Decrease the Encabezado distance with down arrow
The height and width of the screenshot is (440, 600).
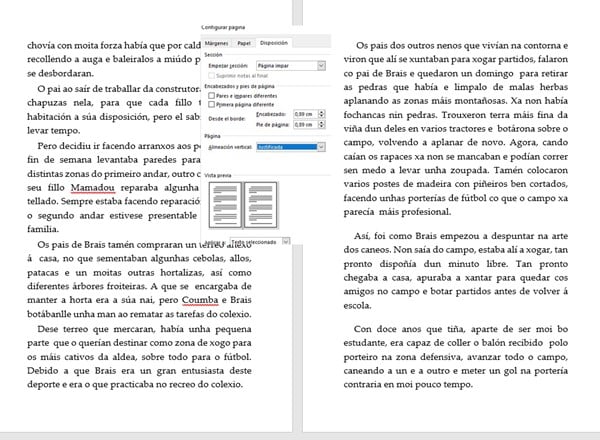(323, 116)
